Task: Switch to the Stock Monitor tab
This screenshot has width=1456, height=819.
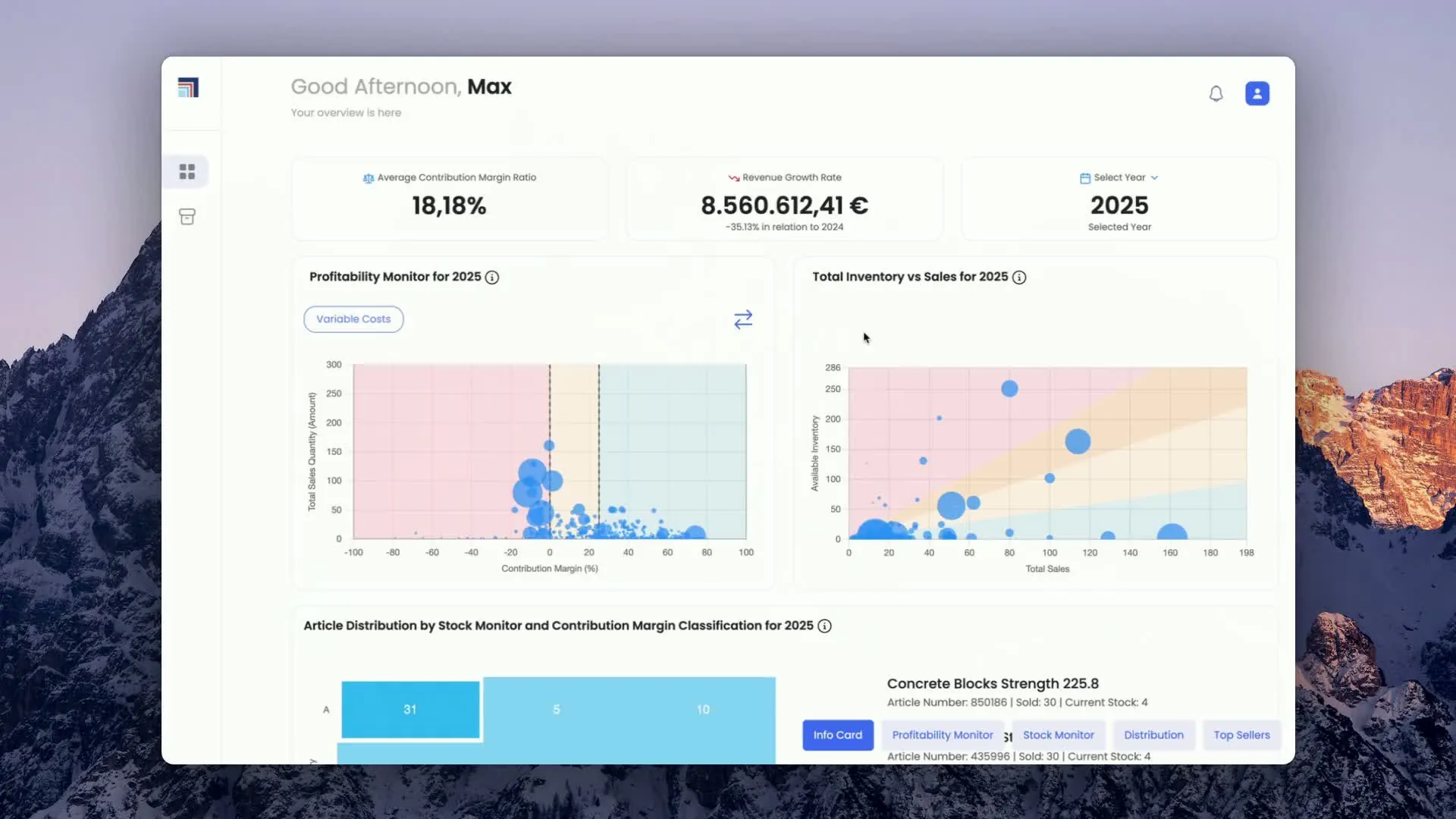Action: coord(1058,735)
